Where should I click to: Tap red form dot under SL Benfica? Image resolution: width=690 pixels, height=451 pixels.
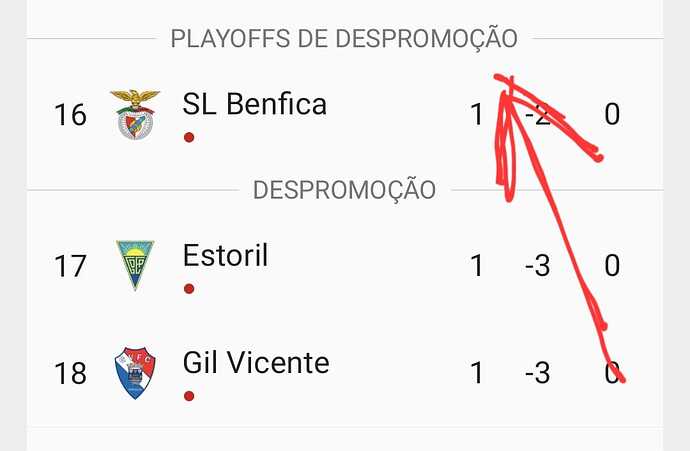[189, 138]
